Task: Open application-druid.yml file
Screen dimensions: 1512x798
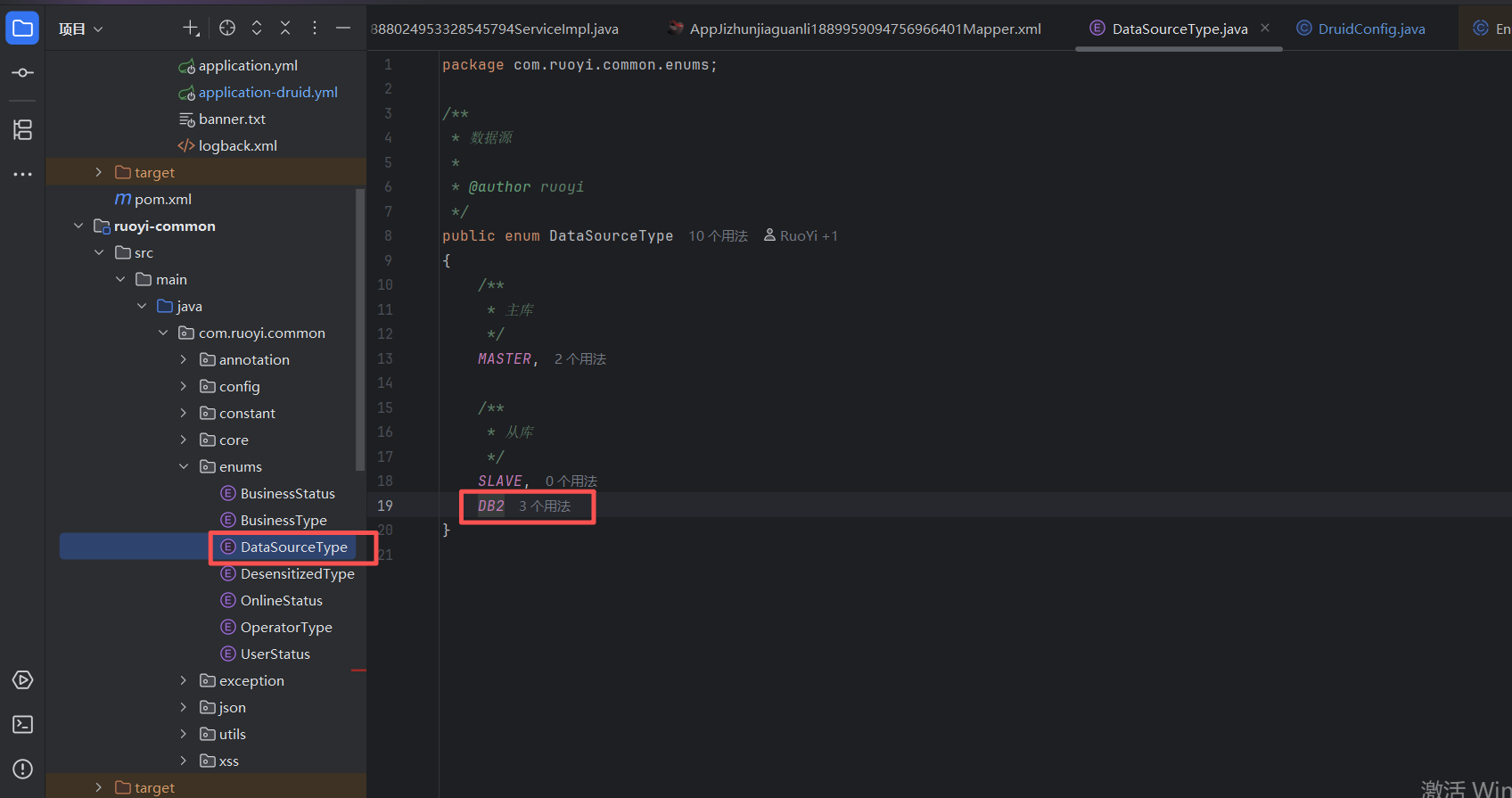Action: (258, 93)
